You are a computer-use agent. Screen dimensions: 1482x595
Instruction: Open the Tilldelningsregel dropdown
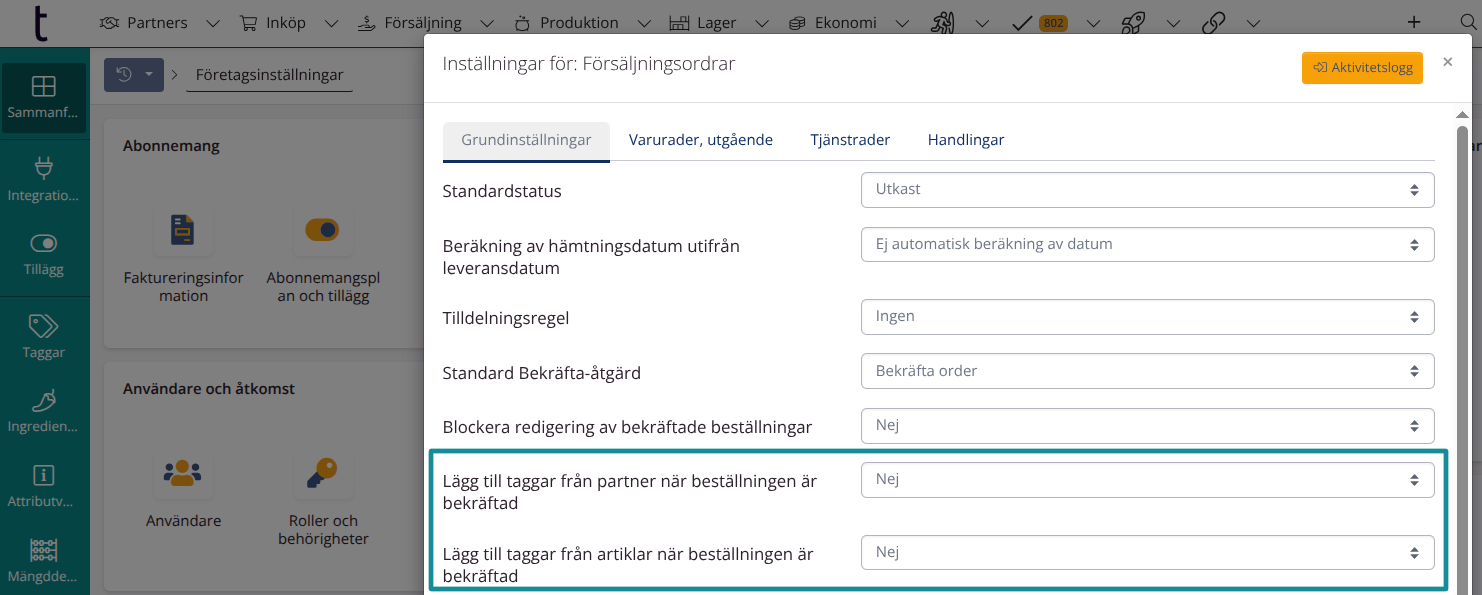click(1148, 316)
